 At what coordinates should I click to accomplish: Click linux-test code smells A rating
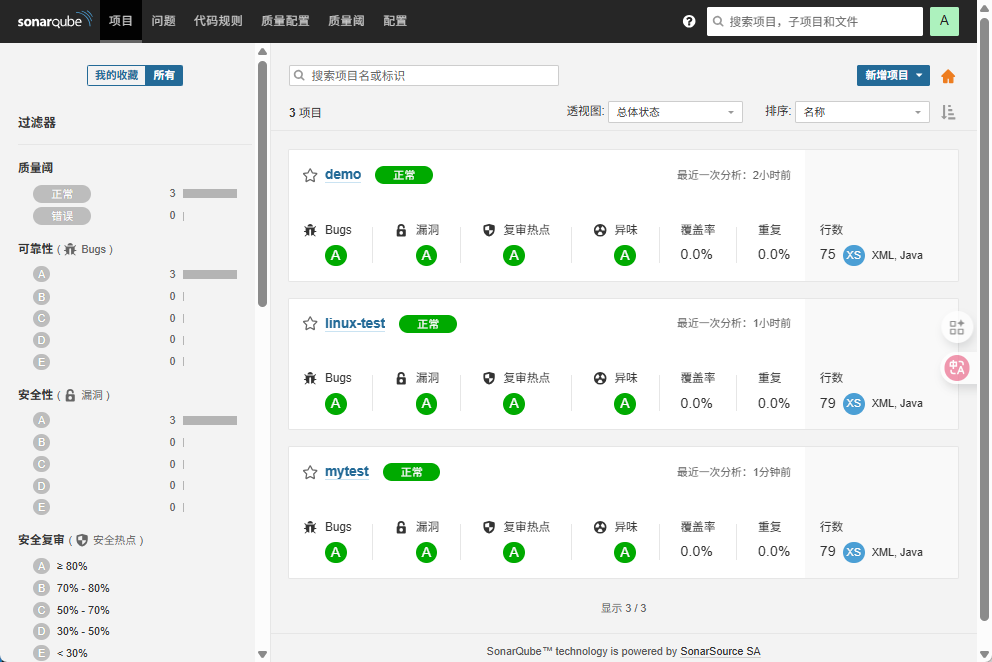point(624,404)
